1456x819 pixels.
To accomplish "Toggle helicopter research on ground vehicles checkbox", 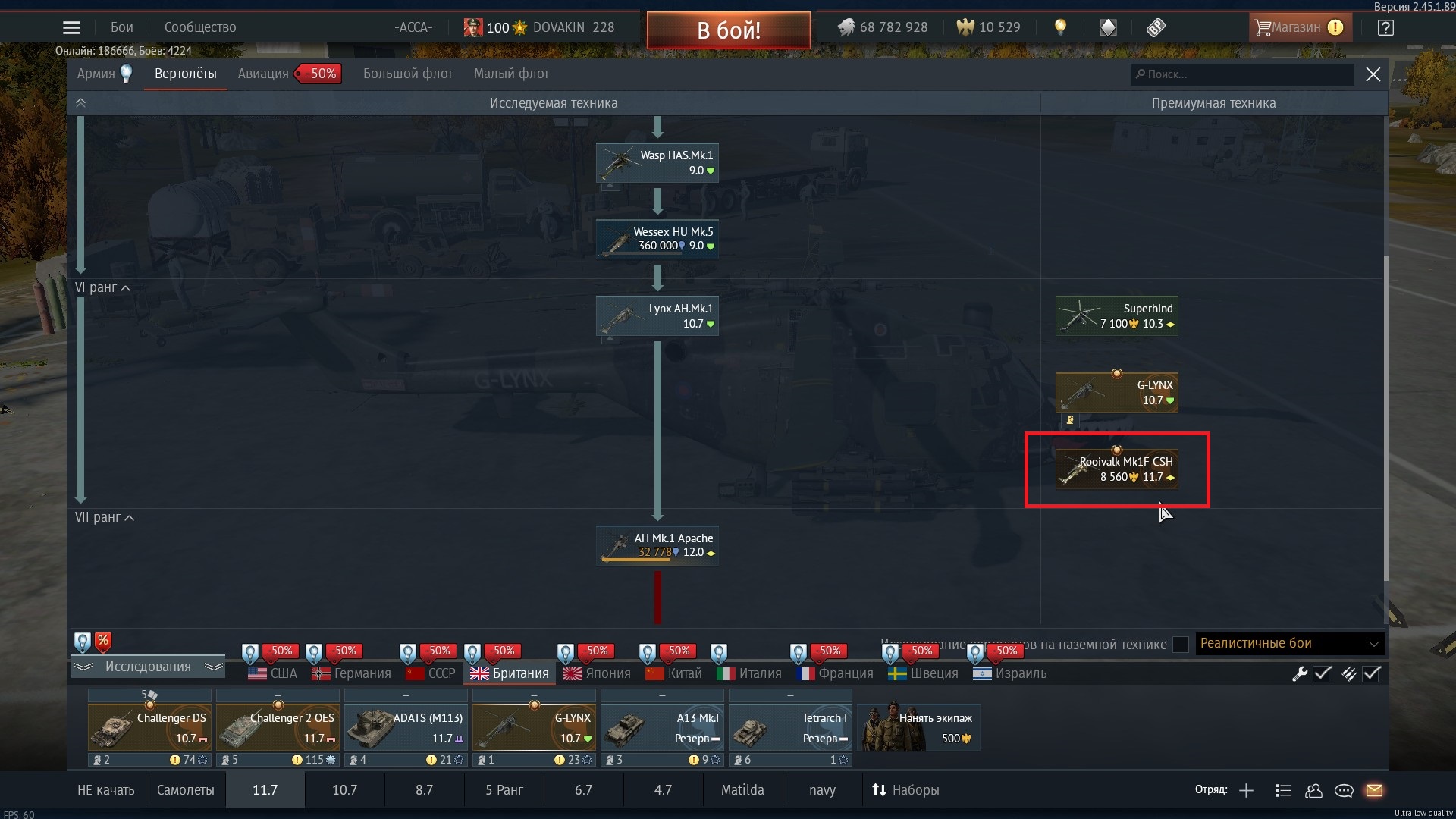I will [x=1180, y=644].
